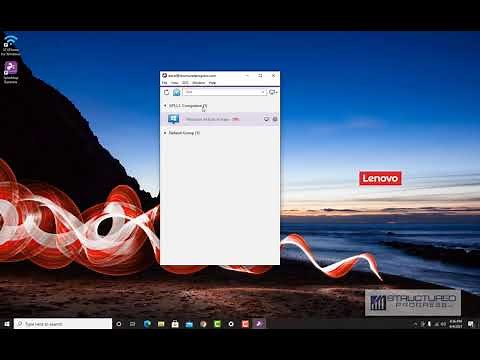Open the View menu
This screenshot has height=360, width=480.
click(175, 83)
